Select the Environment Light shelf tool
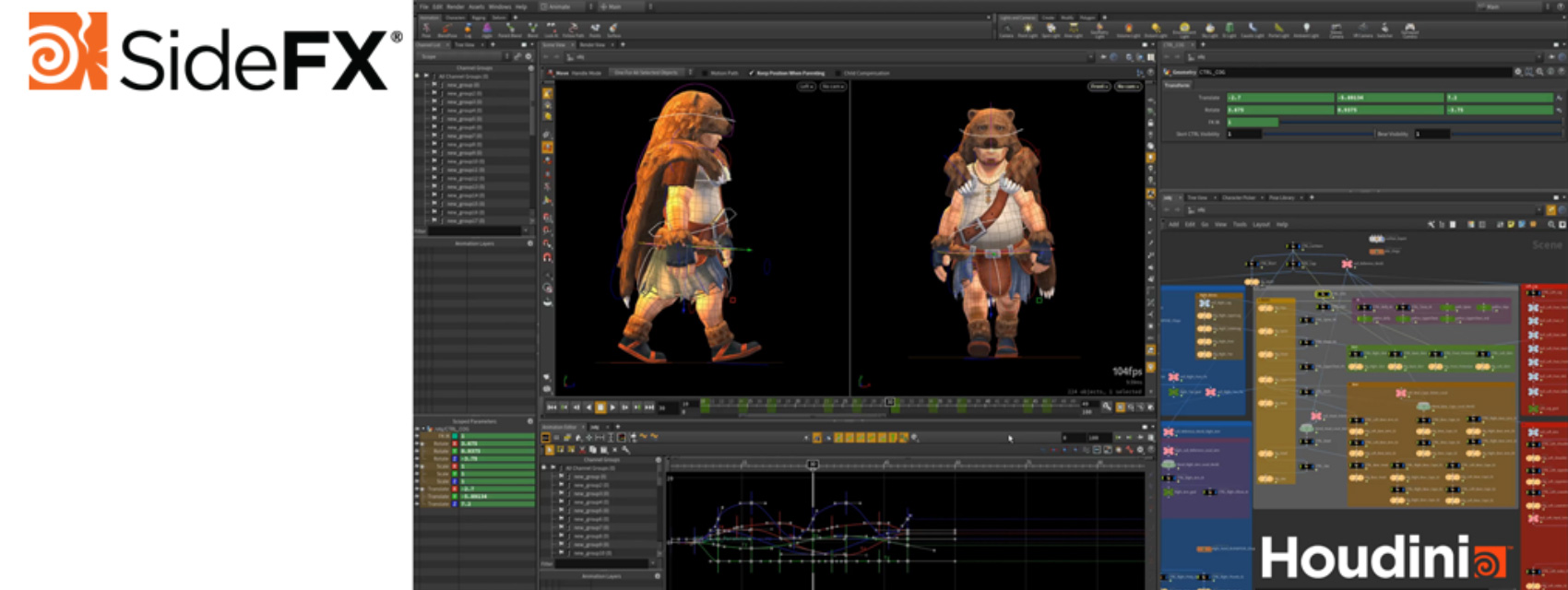Viewport: 1568px width, 590px height. 1185,29
